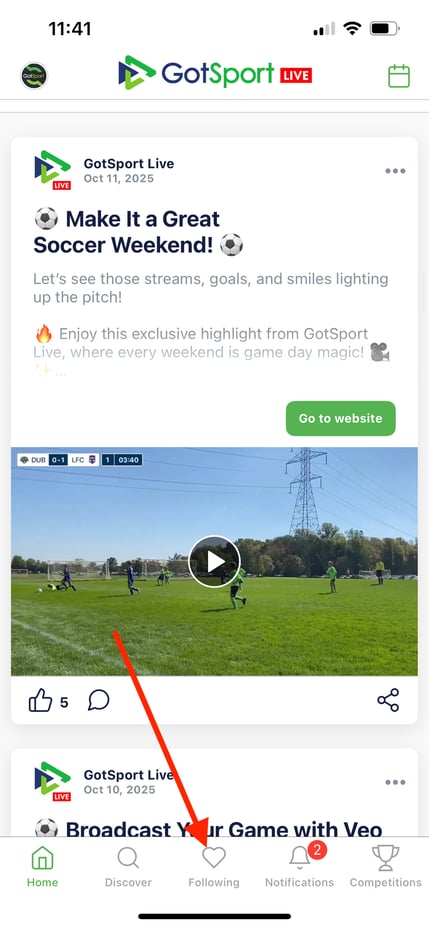Image resolution: width=429 pixels, height=928 pixels.
Task: Tap the GotSport Live author name, Oct 11
Action: coord(129,164)
